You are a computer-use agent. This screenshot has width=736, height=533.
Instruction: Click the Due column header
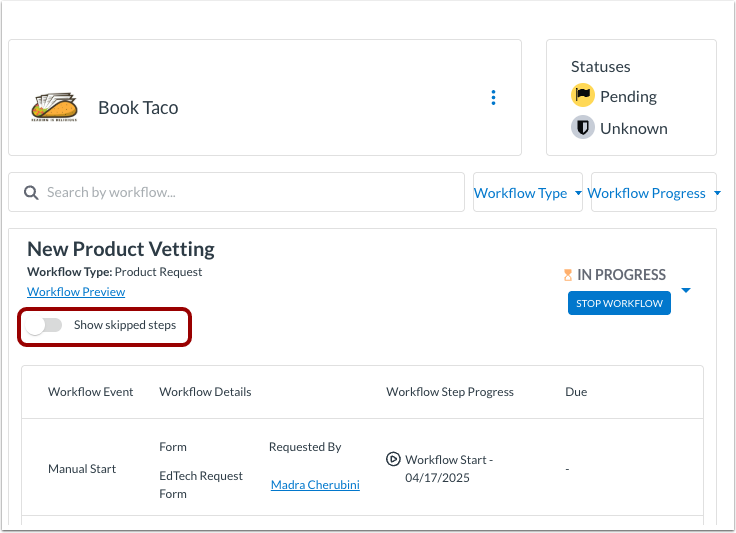(576, 392)
